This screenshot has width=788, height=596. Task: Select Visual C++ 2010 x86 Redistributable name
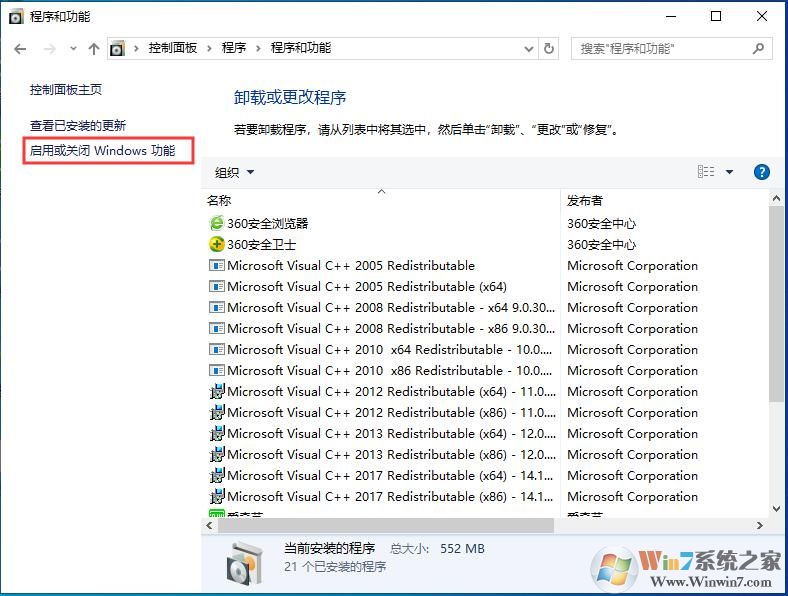[x=389, y=370]
